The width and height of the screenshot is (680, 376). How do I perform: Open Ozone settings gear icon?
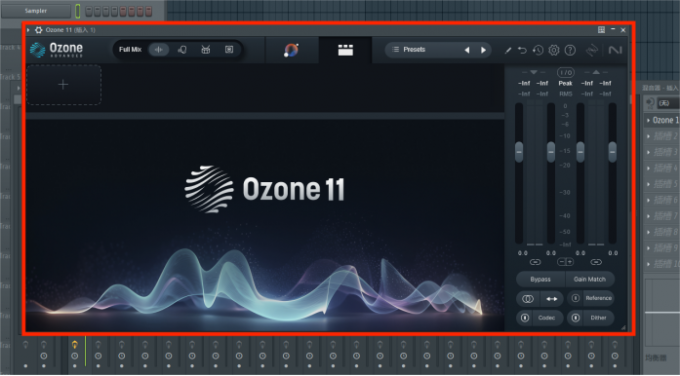[x=554, y=50]
